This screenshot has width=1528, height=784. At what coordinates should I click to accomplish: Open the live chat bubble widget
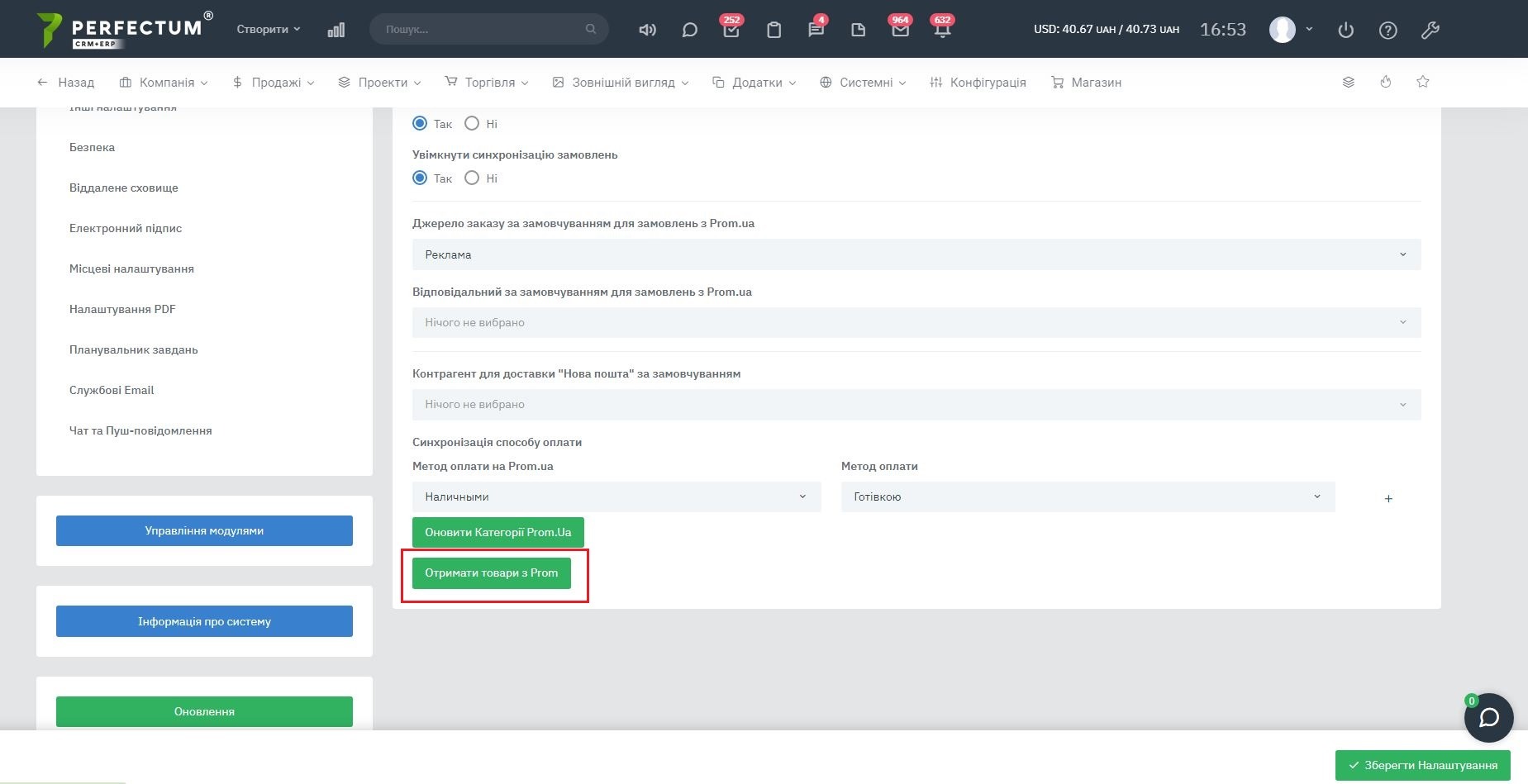pyautogui.click(x=1488, y=717)
